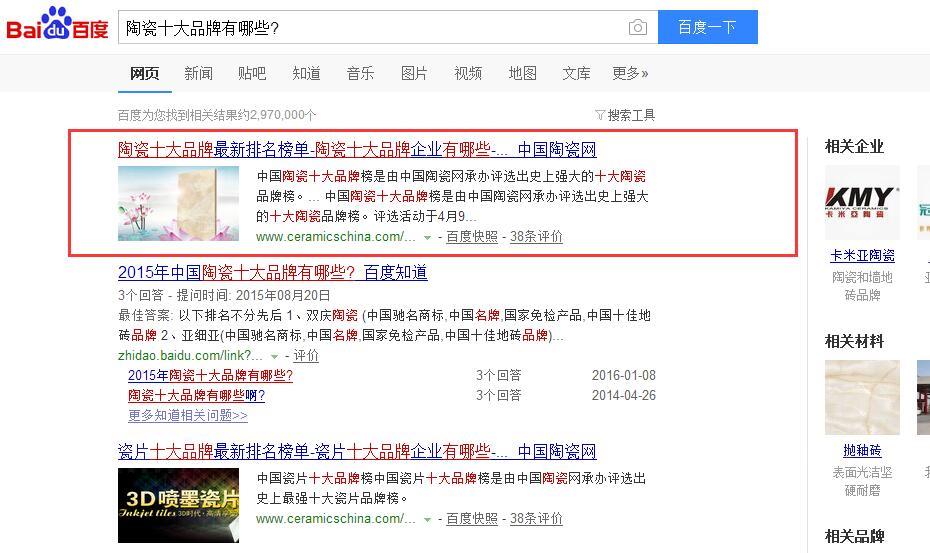Switch to the 新闻 tab
This screenshot has width=930, height=553.
tap(198, 73)
